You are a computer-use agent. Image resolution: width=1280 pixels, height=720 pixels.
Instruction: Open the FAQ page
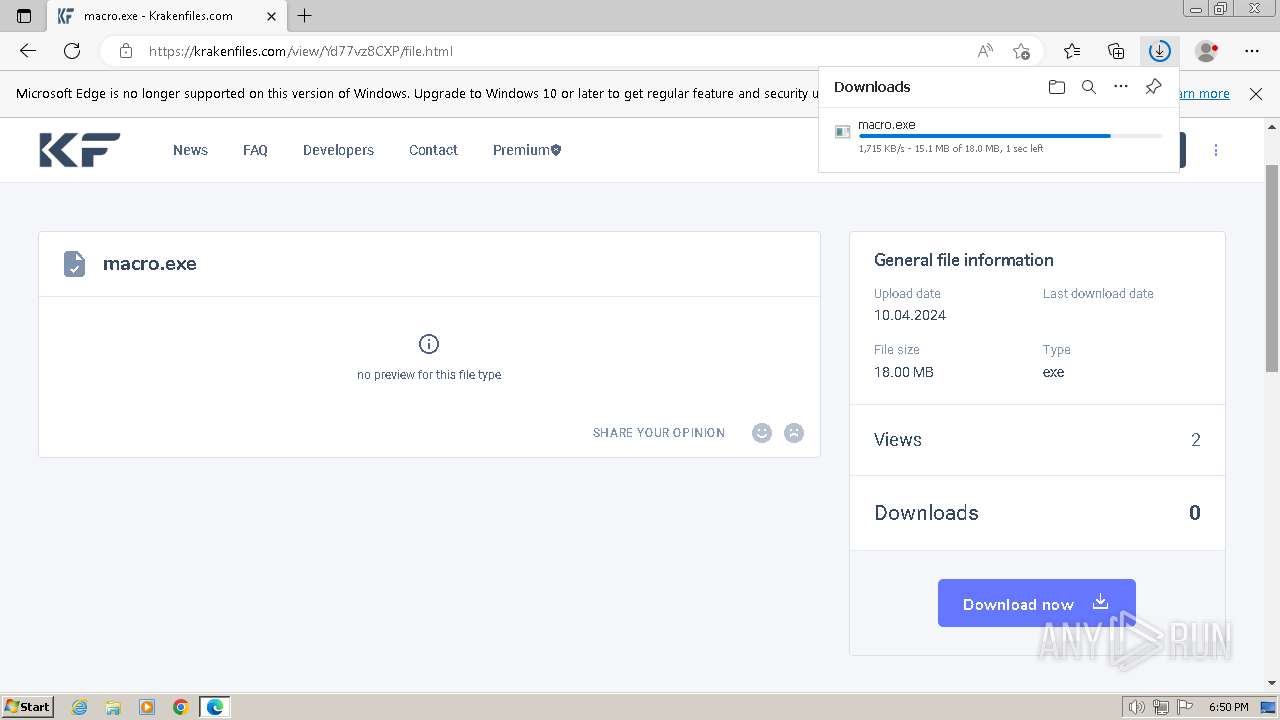pyautogui.click(x=255, y=150)
